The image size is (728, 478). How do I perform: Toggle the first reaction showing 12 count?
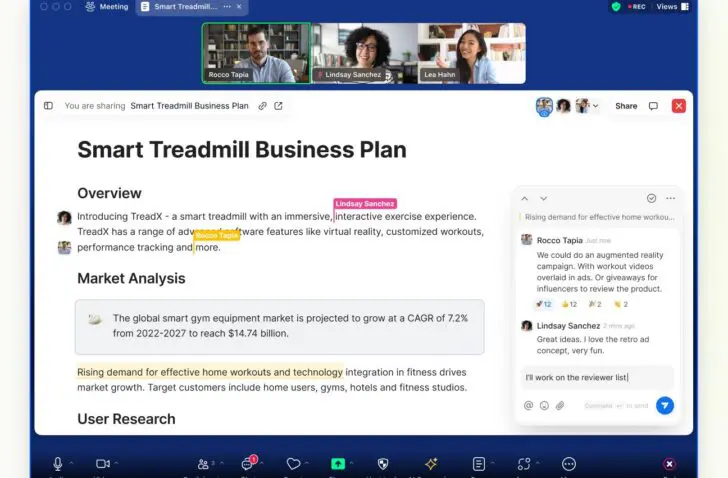(x=543, y=304)
